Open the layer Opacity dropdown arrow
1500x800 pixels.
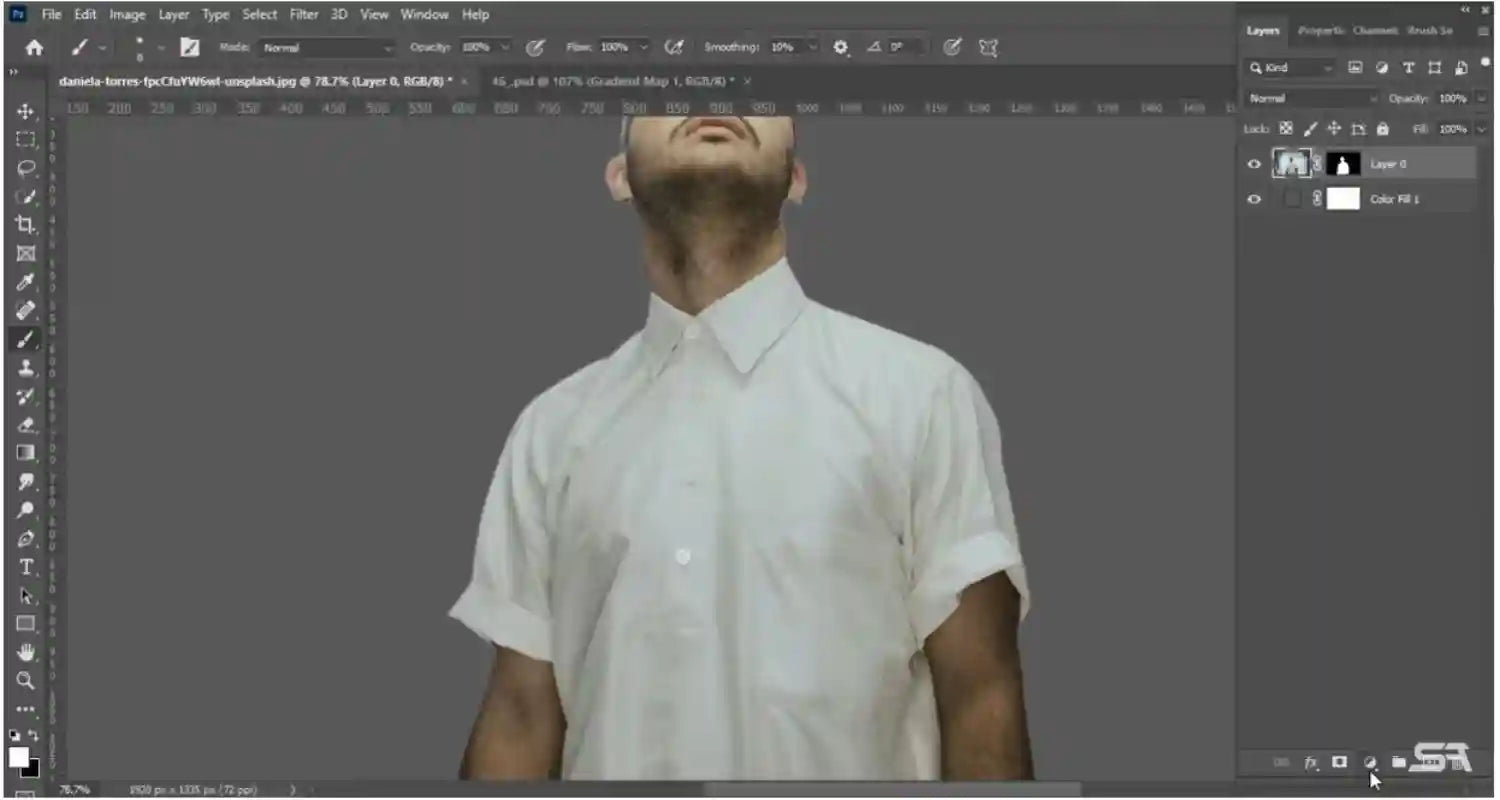point(1481,98)
